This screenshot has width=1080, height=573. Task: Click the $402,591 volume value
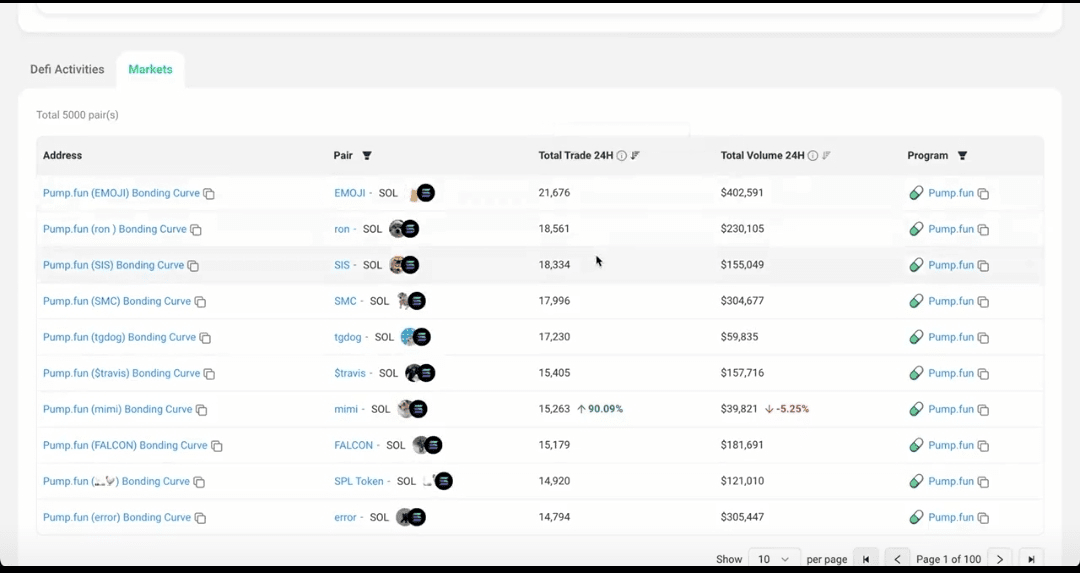[742, 193]
